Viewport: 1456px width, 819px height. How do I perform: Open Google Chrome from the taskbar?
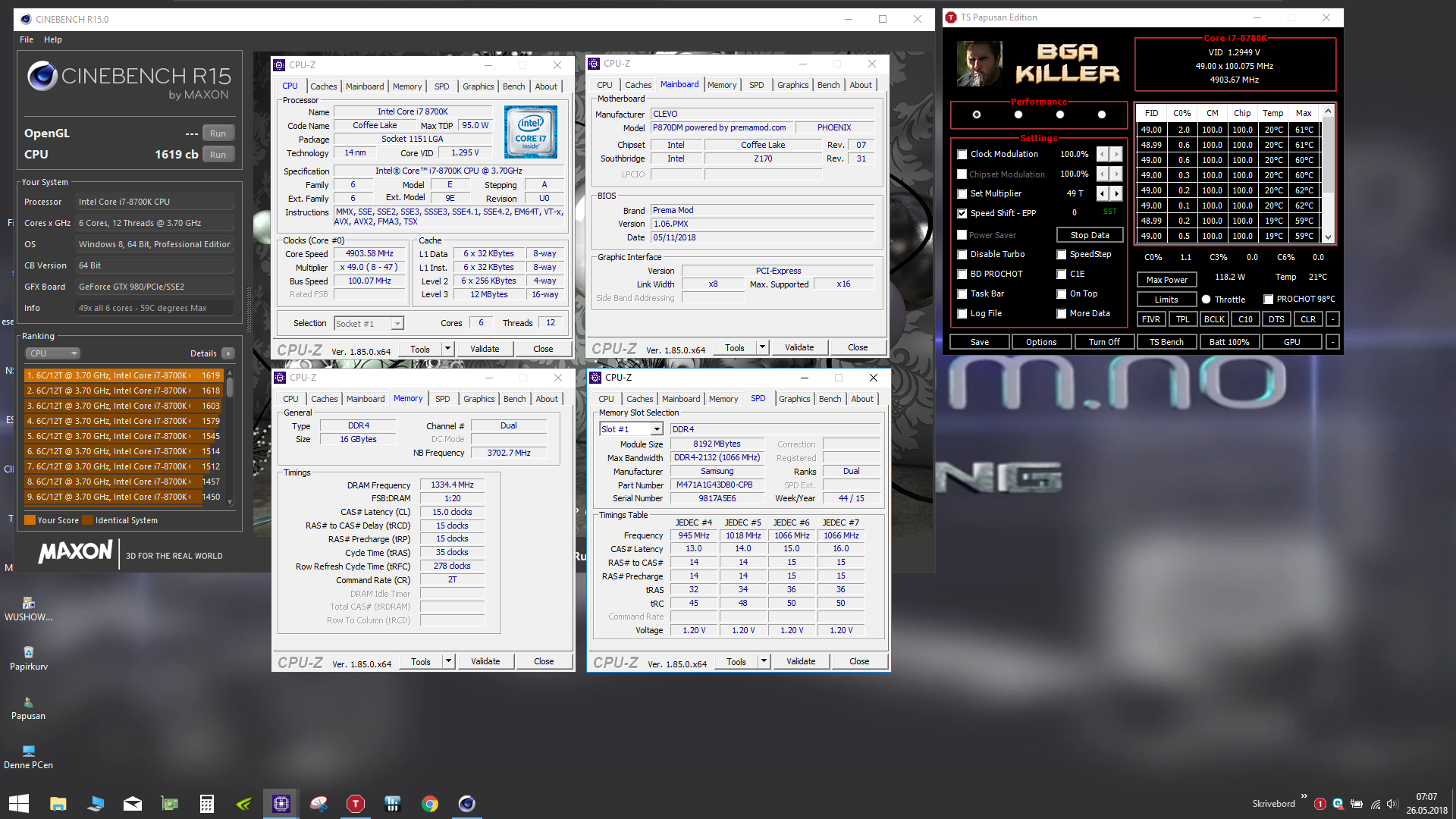pyautogui.click(x=430, y=804)
